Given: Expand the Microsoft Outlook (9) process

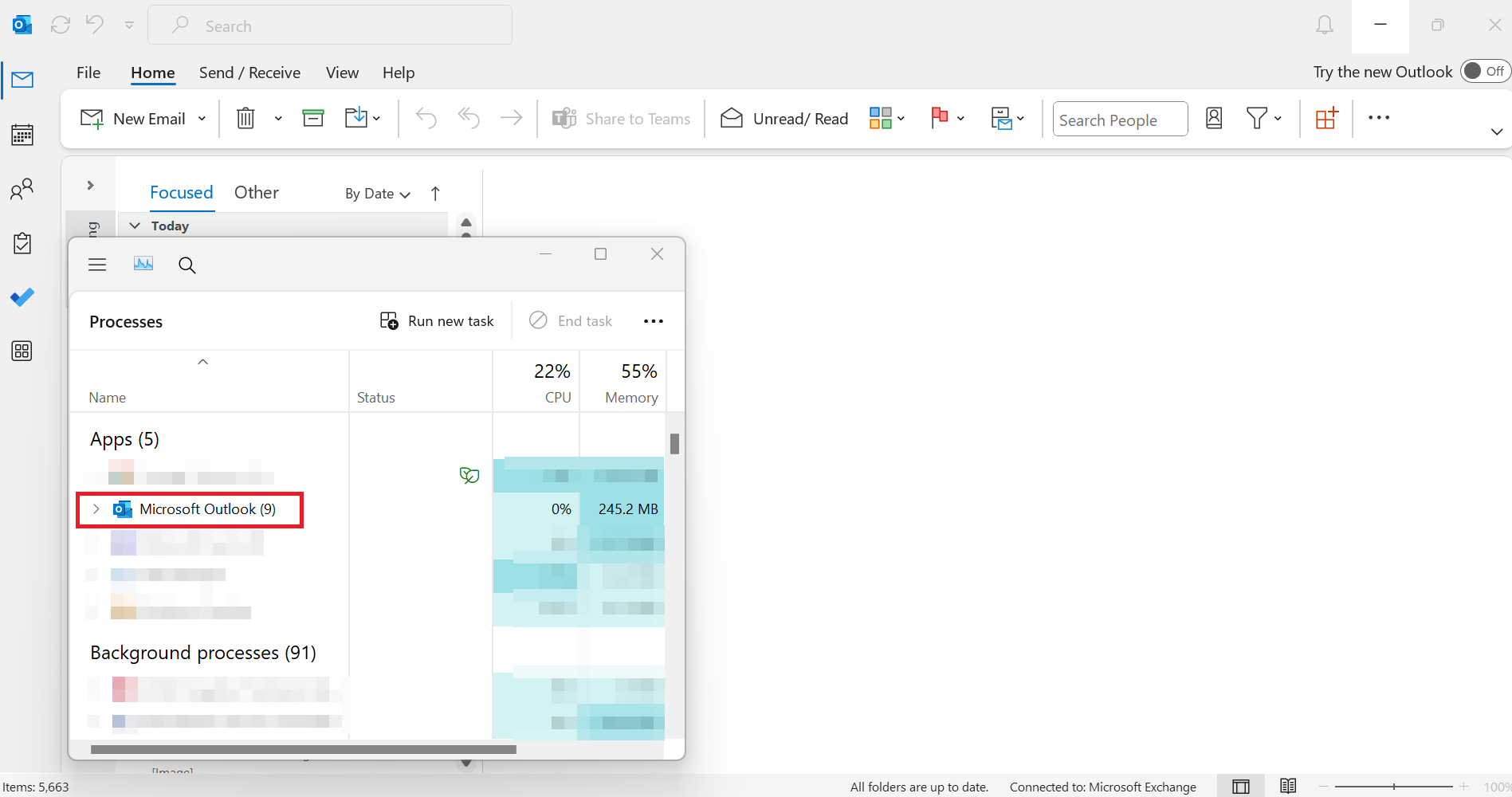Looking at the screenshot, I should pos(96,509).
